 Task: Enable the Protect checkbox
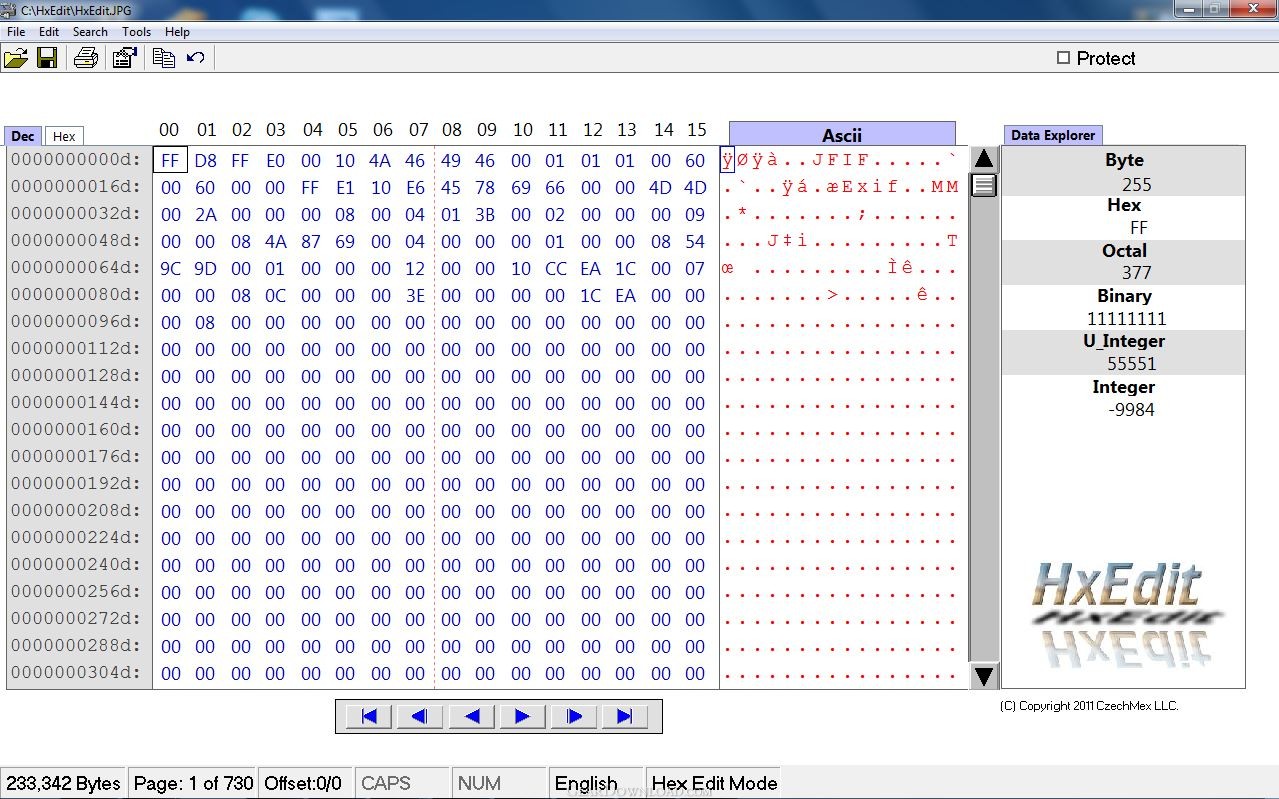pyautogui.click(x=1064, y=58)
